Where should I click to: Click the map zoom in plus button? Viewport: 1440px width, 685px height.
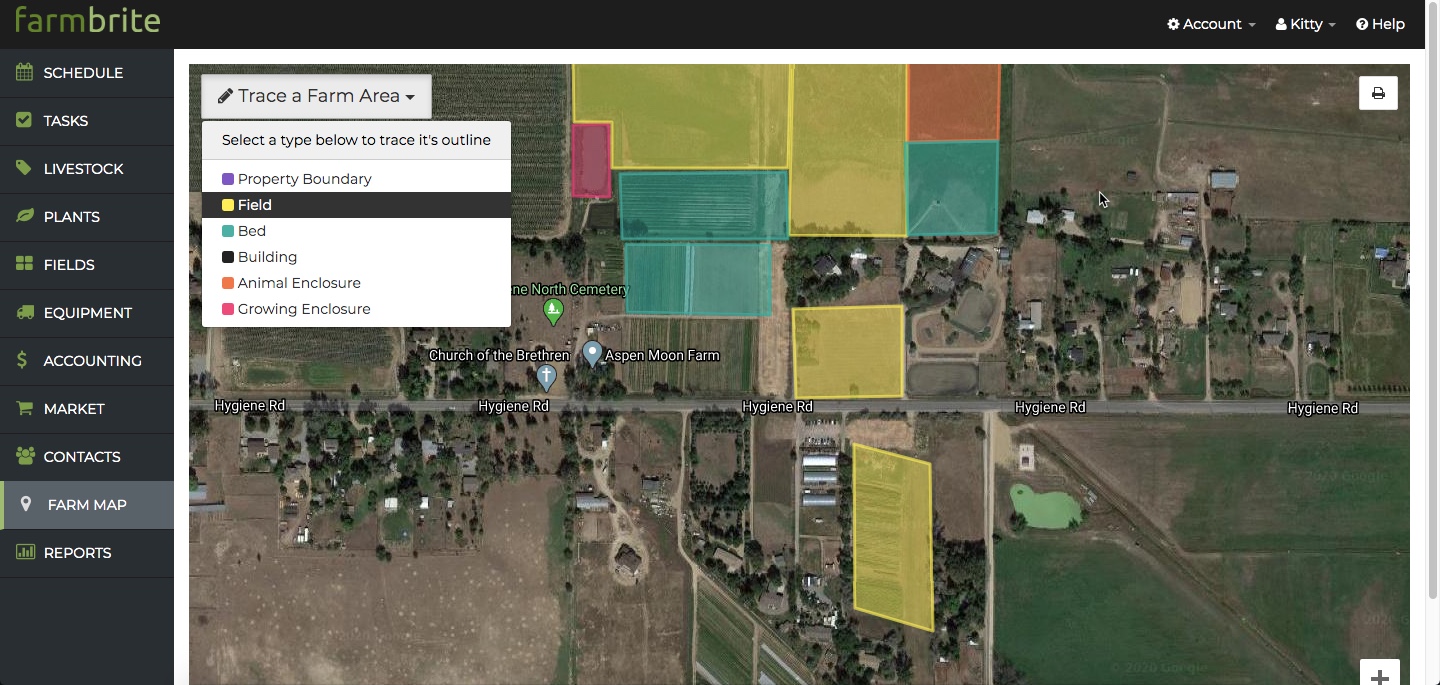tap(1380, 673)
